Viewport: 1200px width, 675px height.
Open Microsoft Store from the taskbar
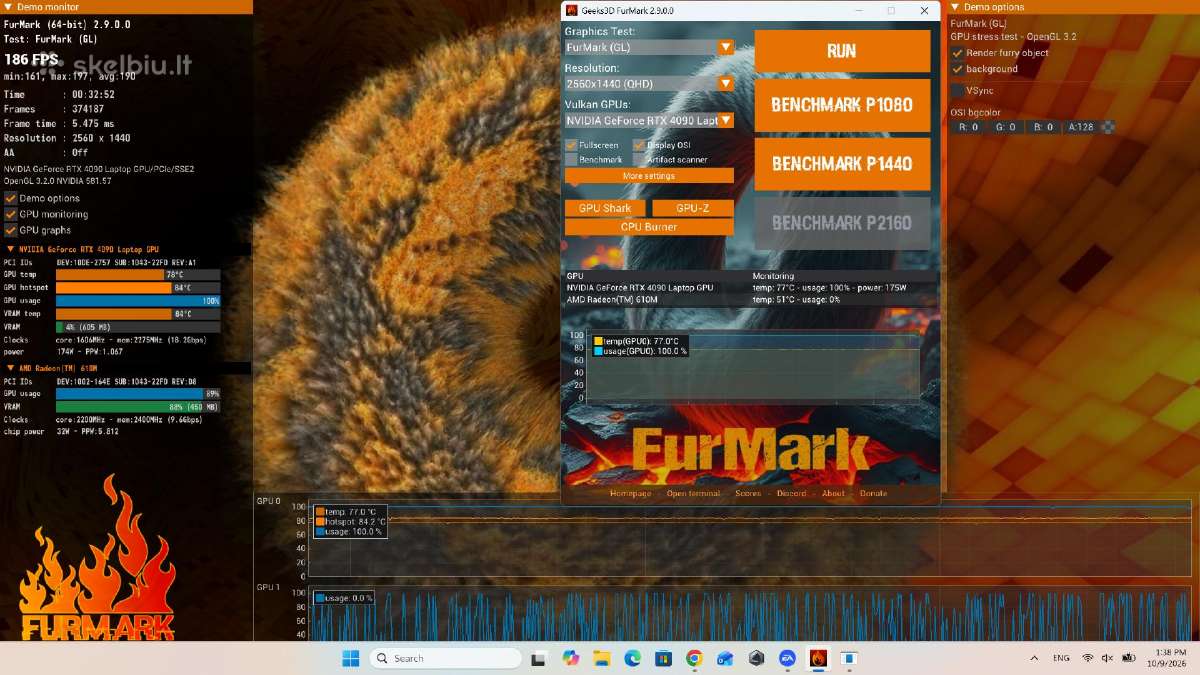point(664,658)
